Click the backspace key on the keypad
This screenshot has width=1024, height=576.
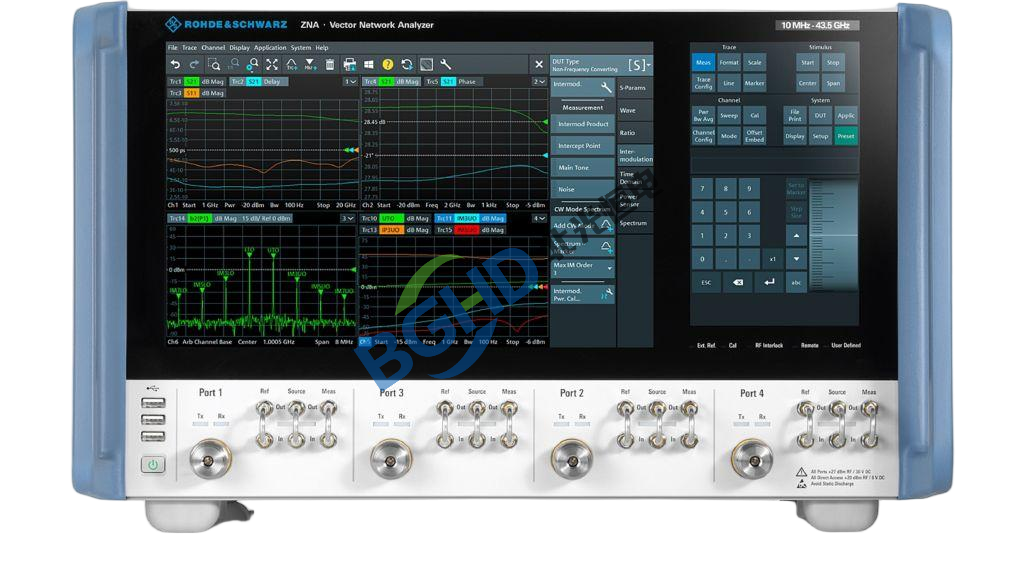point(738,282)
